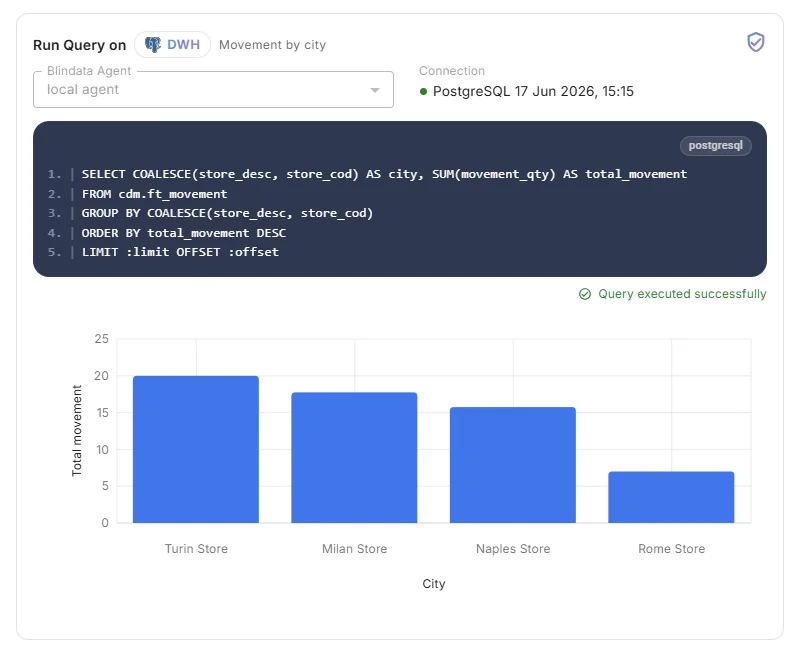Click the GROUP BY COALESCE line
The height and width of the screenshot is (655, 807).
tap(227, 213)
